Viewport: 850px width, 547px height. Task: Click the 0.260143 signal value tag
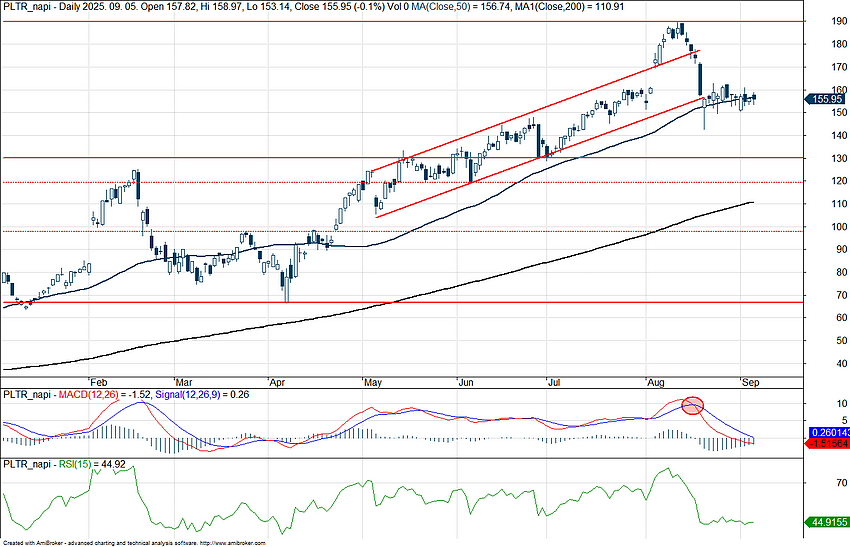click(x=829, y=433)
